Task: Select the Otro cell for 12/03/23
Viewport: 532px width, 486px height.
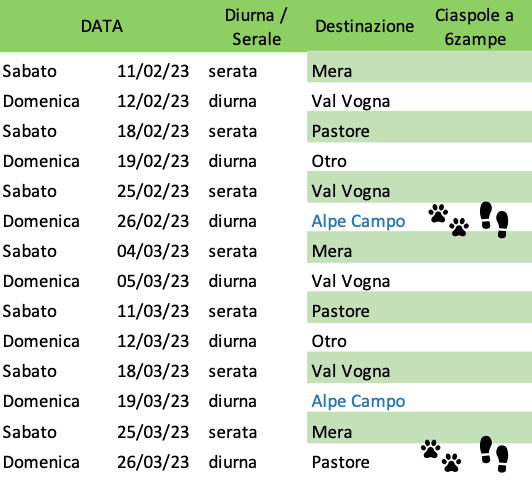Action: pos(329,341)
